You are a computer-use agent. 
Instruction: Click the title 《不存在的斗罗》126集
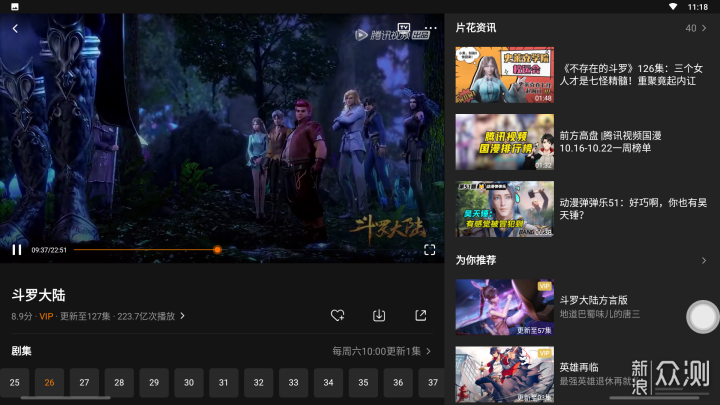(x=631, y=74)
